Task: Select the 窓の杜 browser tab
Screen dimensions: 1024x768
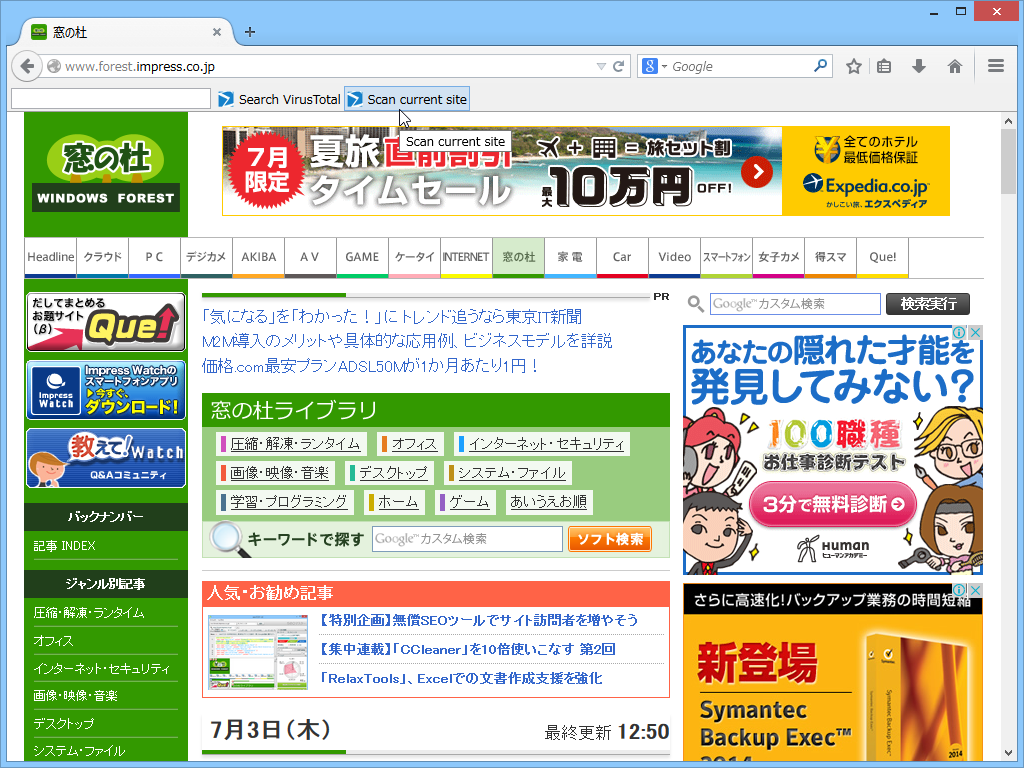Action: [127, 32]
